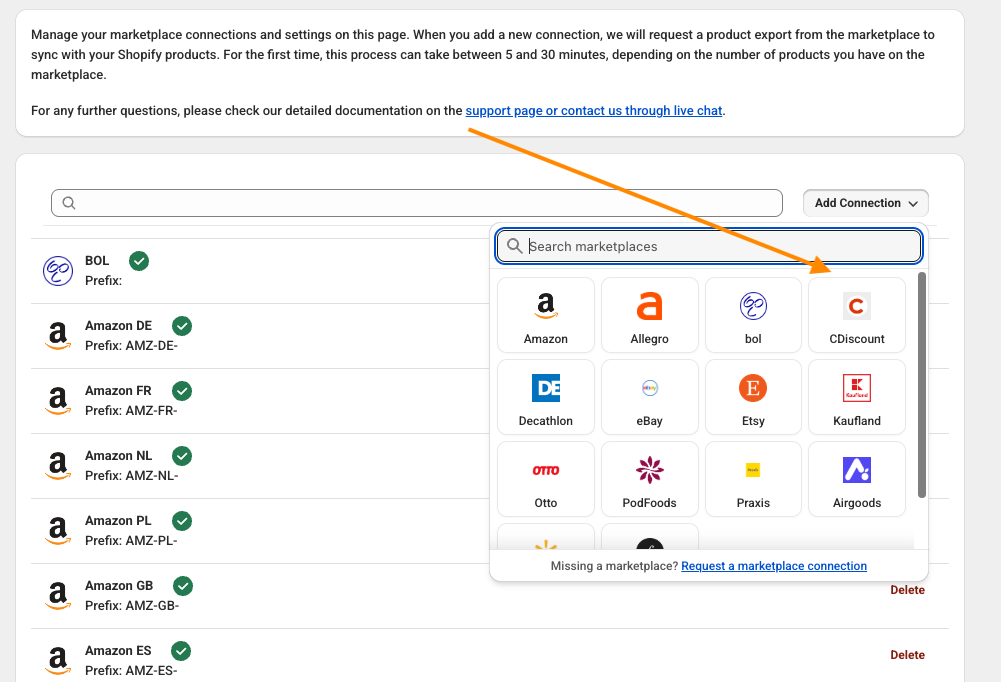
Task: Click the green check next to Amazon PL
Action: [182, 521]
